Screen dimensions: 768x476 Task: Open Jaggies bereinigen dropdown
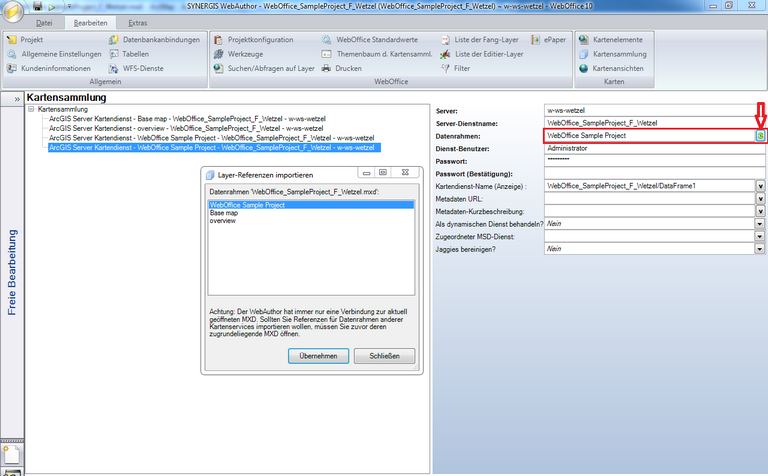pyautogui.click(x=760, y=249)
